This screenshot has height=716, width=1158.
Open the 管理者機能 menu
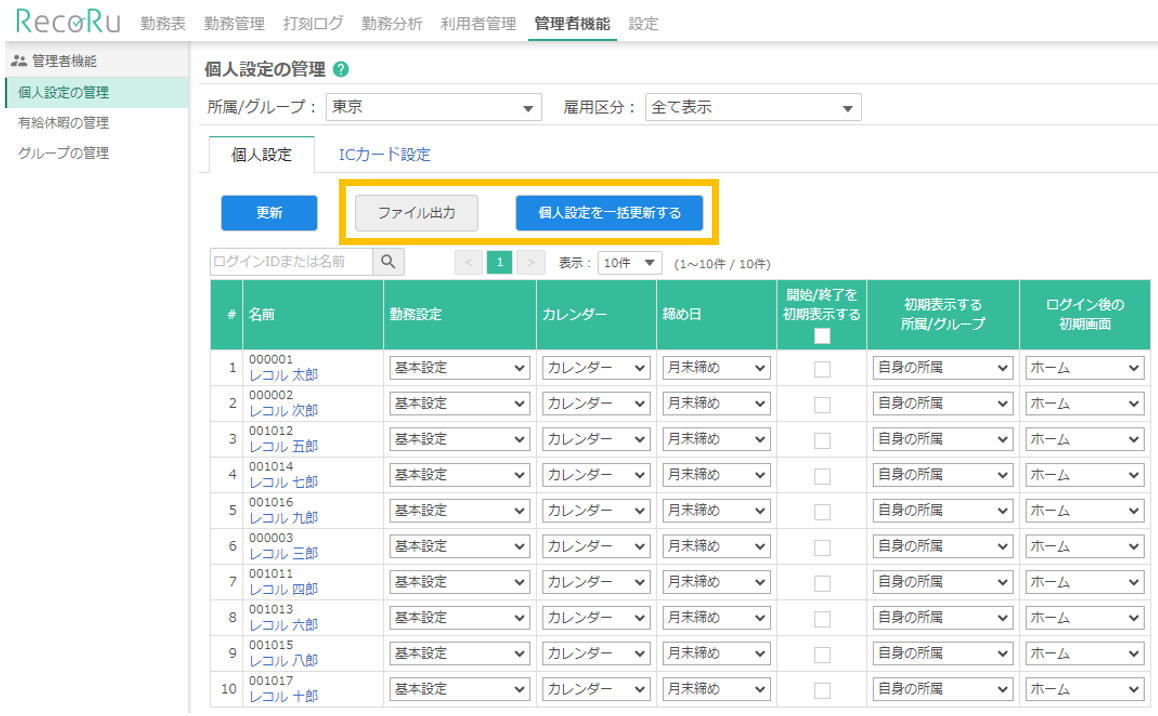coord(572,24)
